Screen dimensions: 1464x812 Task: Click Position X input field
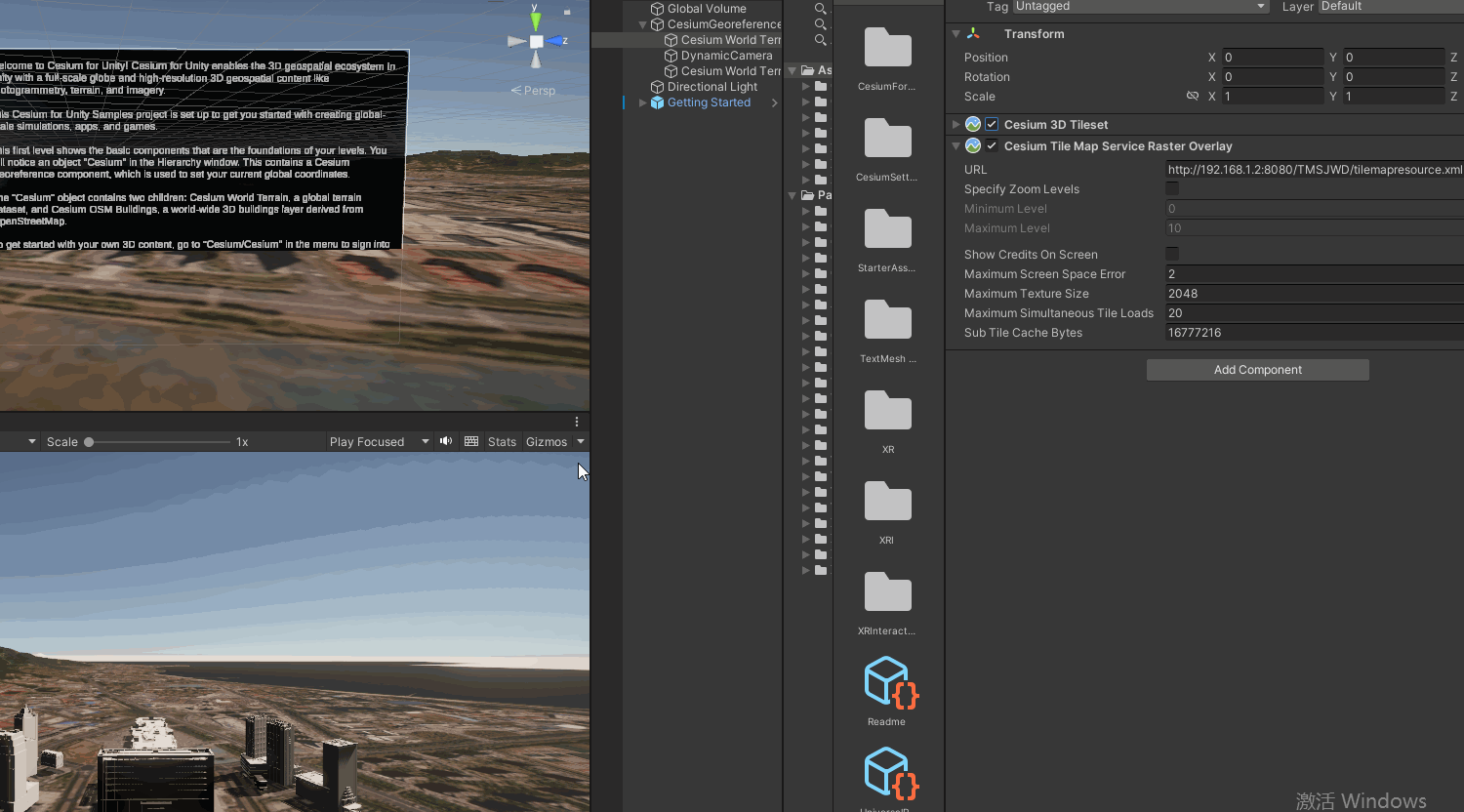click(1274, 58)
